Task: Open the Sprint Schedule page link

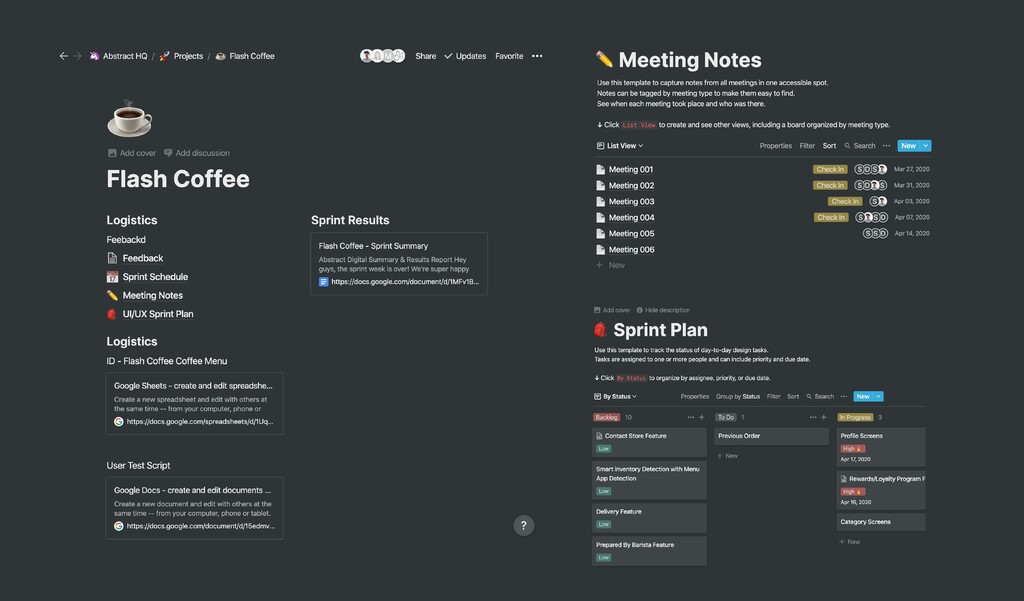Action: [x=148, y=277]
